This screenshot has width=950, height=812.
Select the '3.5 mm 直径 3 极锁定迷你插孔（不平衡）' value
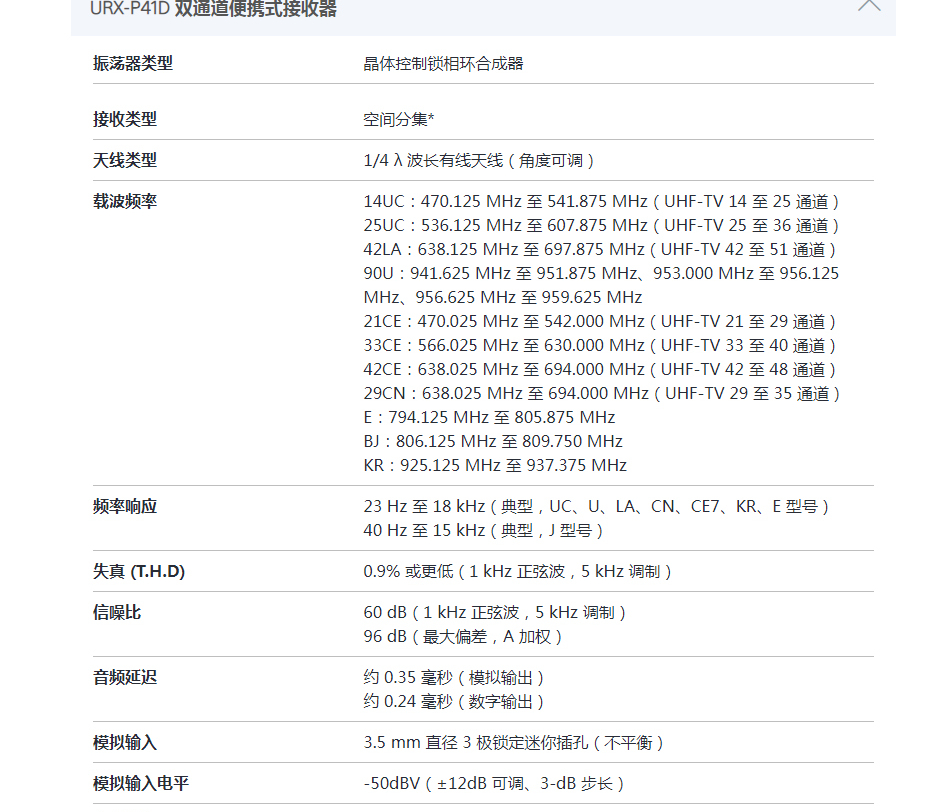[515, 743]
